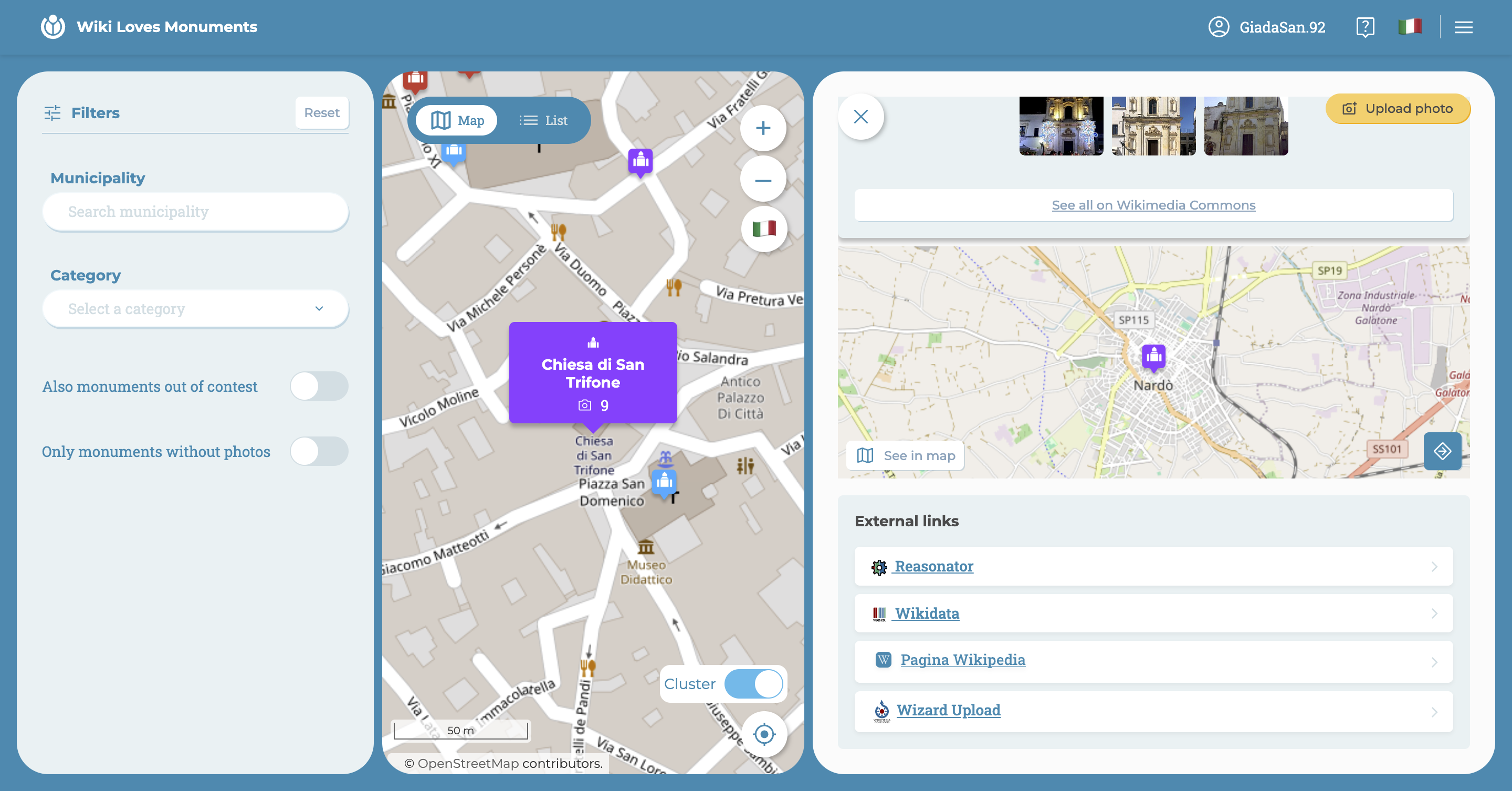
Task: Enable Only monuments without photos switch
Action: pos(319,452)
